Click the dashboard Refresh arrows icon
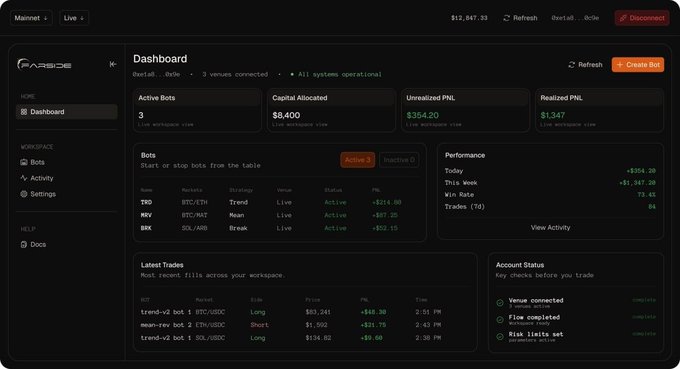Viewport: 680px width, 369px height. coord(572,65)
